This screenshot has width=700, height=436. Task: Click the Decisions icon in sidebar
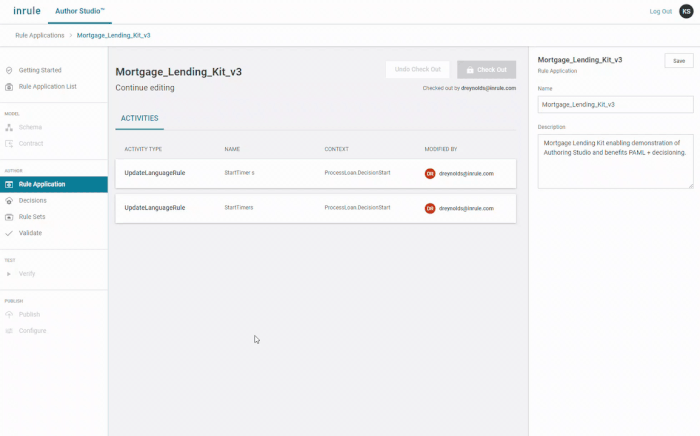(9, 200)
